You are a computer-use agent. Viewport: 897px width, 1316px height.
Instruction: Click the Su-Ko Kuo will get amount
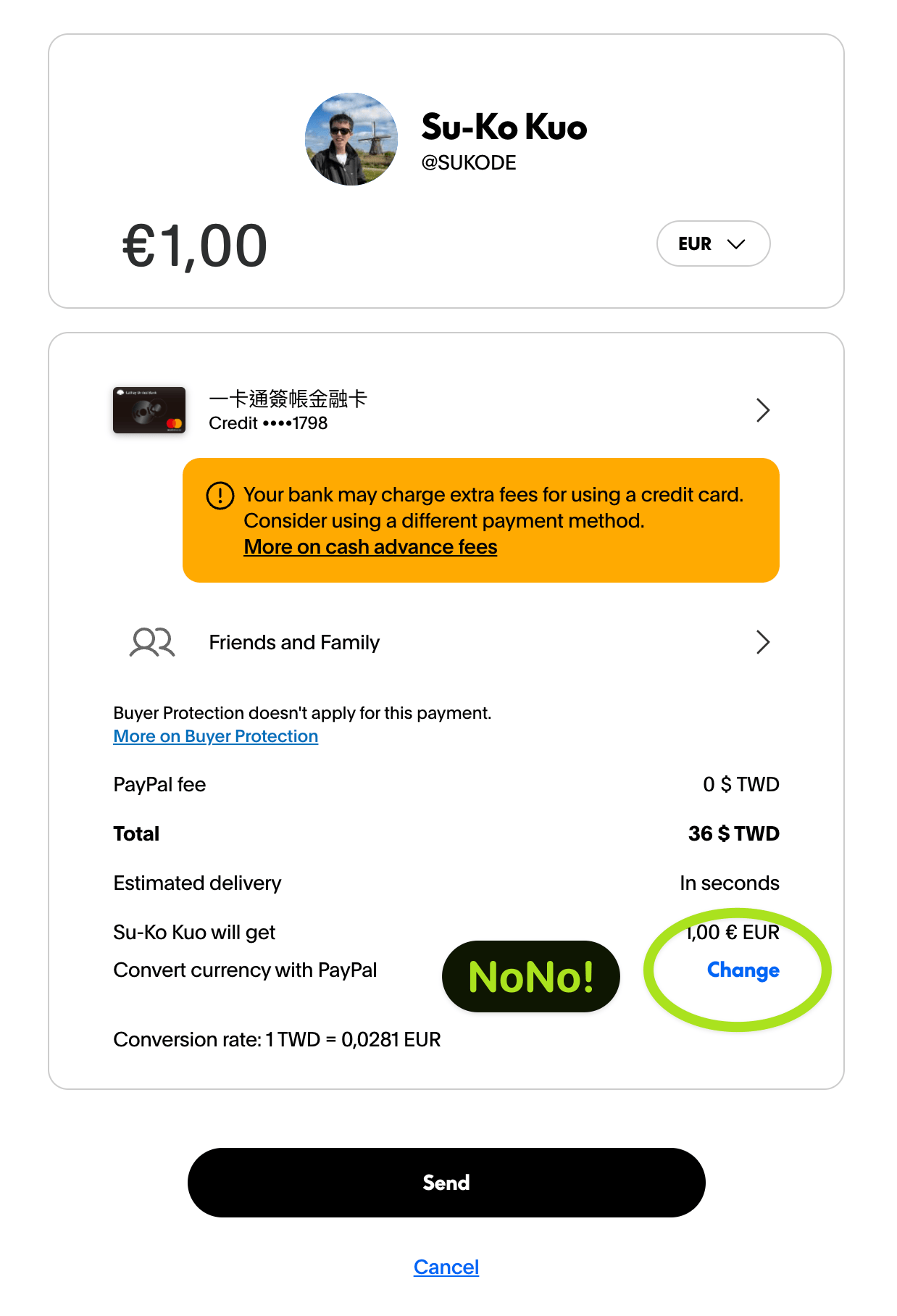pyautogui.click(x=732, y=933)
